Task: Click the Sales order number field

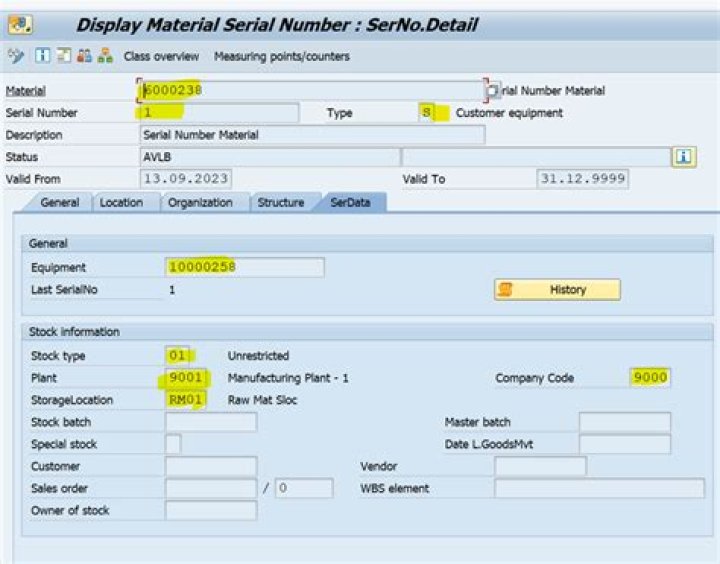Action: click(x=211, y=488)
